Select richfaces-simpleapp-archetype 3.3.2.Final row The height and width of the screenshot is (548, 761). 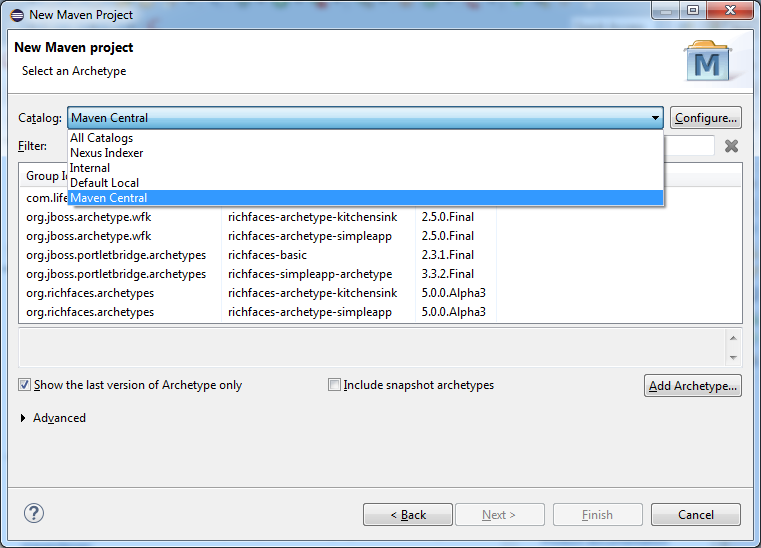310,274
